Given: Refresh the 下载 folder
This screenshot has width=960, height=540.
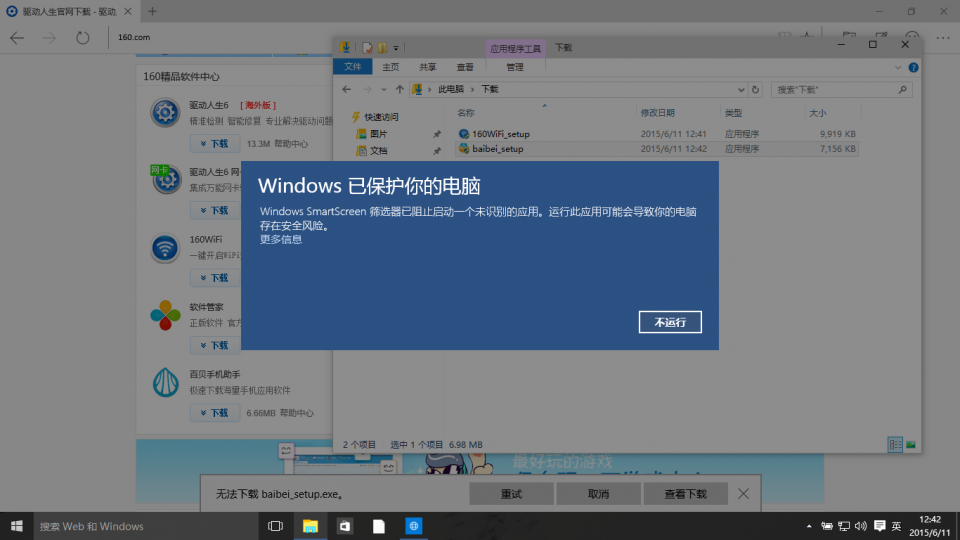Looking at the screenshot, I should (x=755, y=89).
